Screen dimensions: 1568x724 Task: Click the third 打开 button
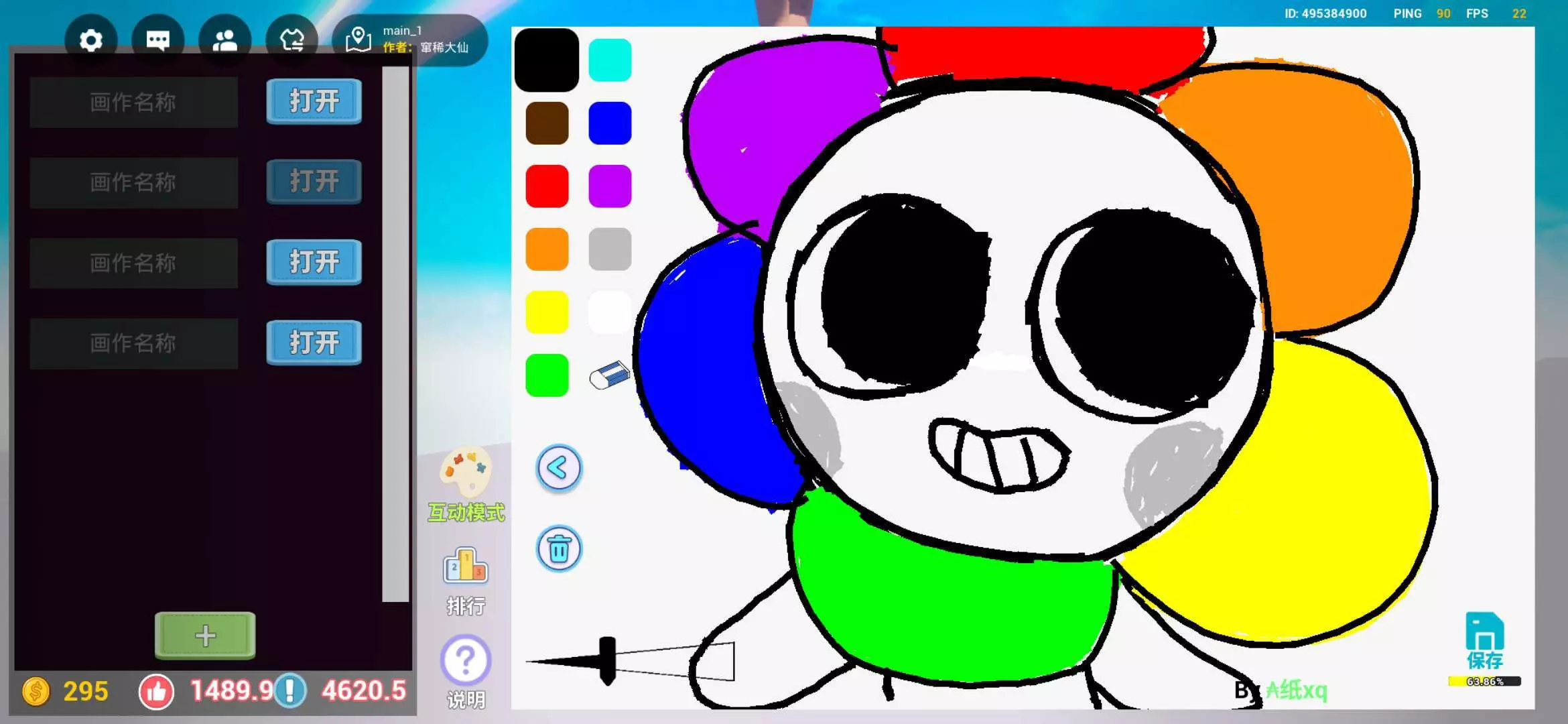pos(314,262)
